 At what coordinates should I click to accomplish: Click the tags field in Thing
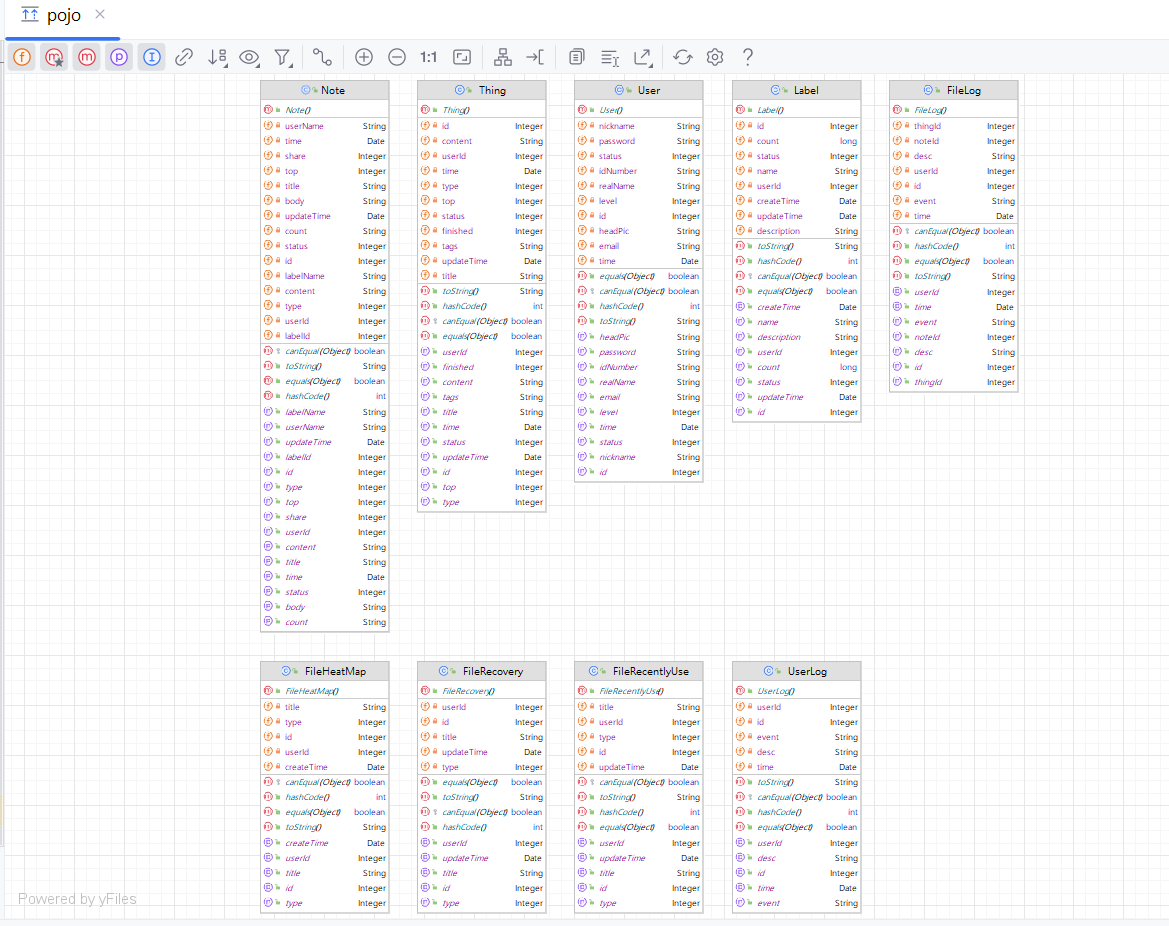click(x=482, y=246)
